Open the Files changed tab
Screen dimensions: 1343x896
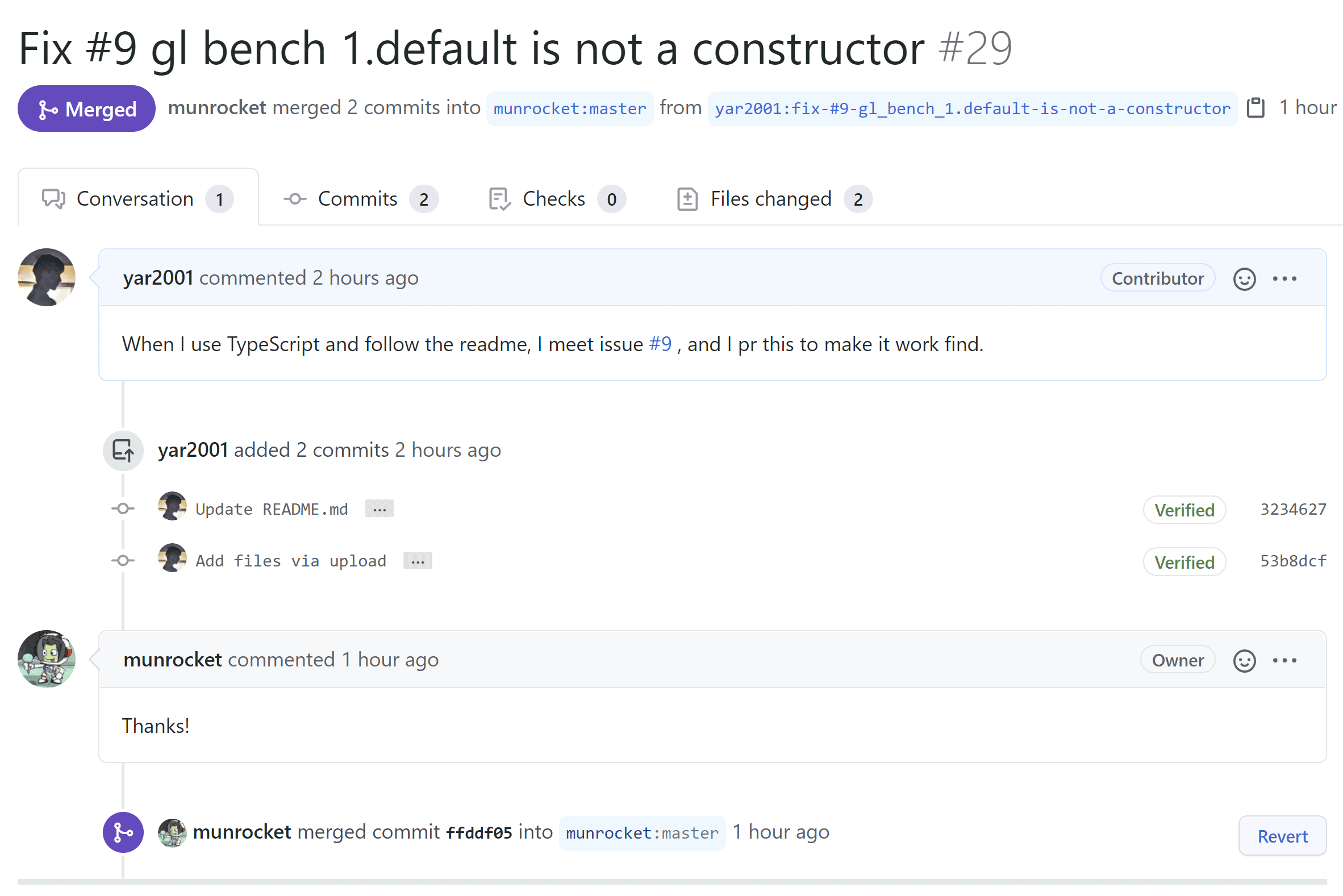click(x=774, y=199)
